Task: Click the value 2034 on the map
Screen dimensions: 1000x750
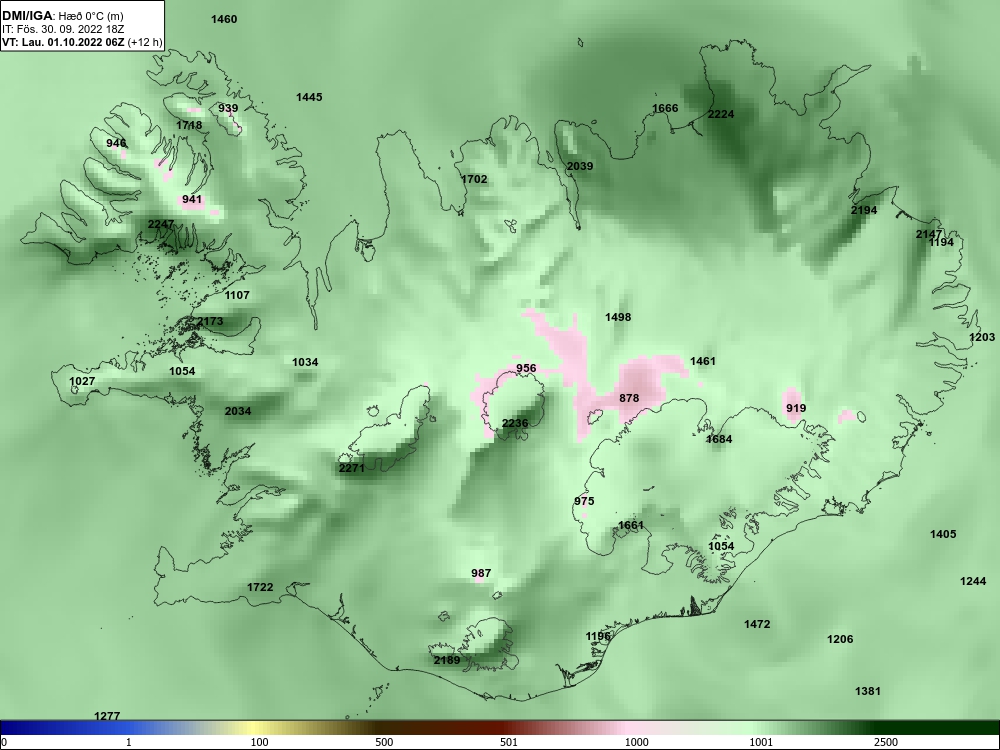Action: click(238, 411)
